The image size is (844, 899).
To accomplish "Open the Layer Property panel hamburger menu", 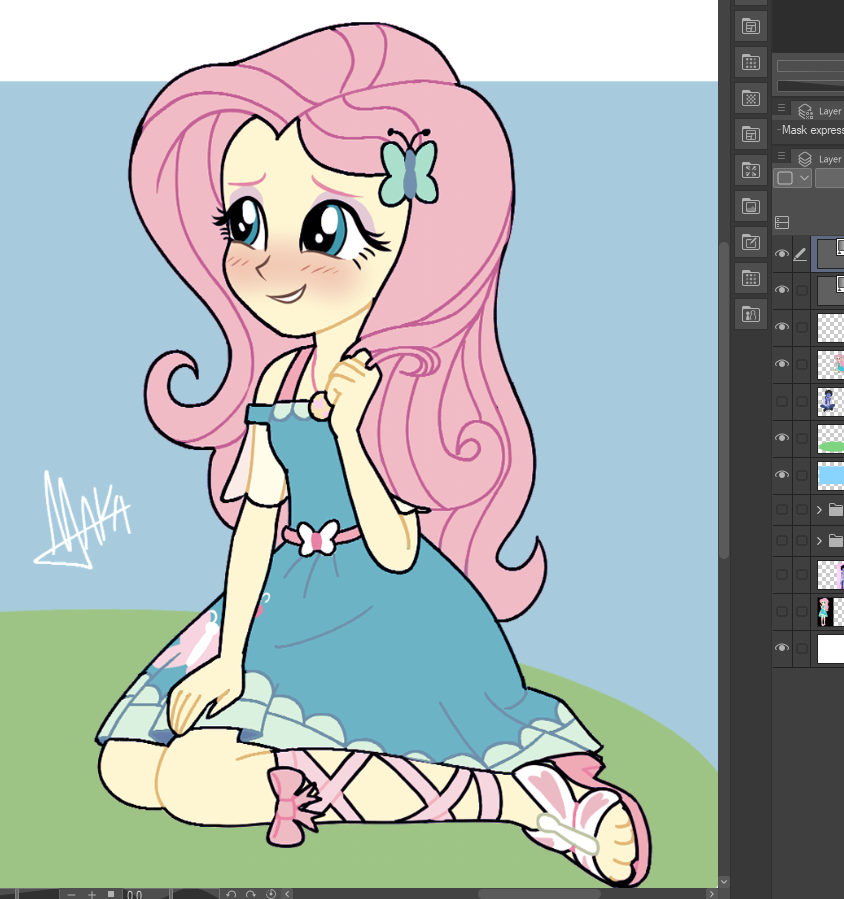I will click(782, 108).
